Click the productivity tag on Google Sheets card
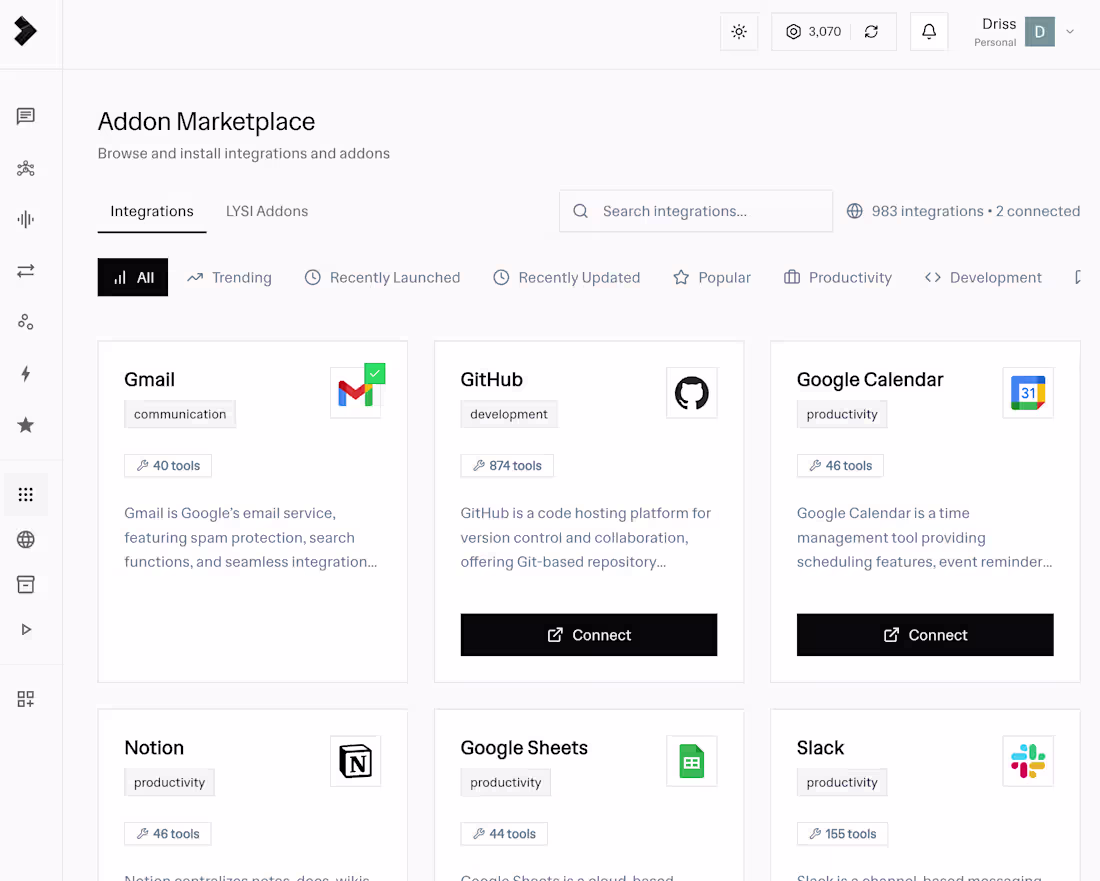Screen dimensions: 1100x881 coord(505,782)
